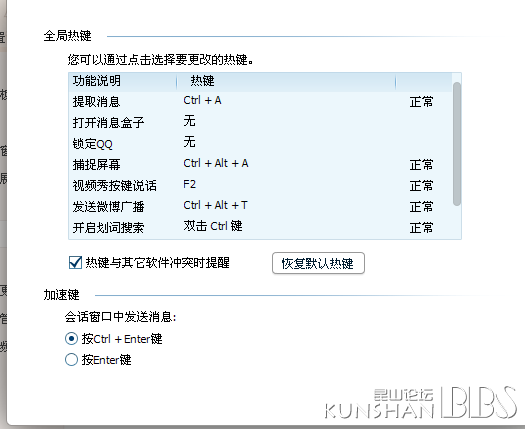
Task: Toggle 热键与其它软件冲突时提醒 checkbox
Action: tap(75, 263)
